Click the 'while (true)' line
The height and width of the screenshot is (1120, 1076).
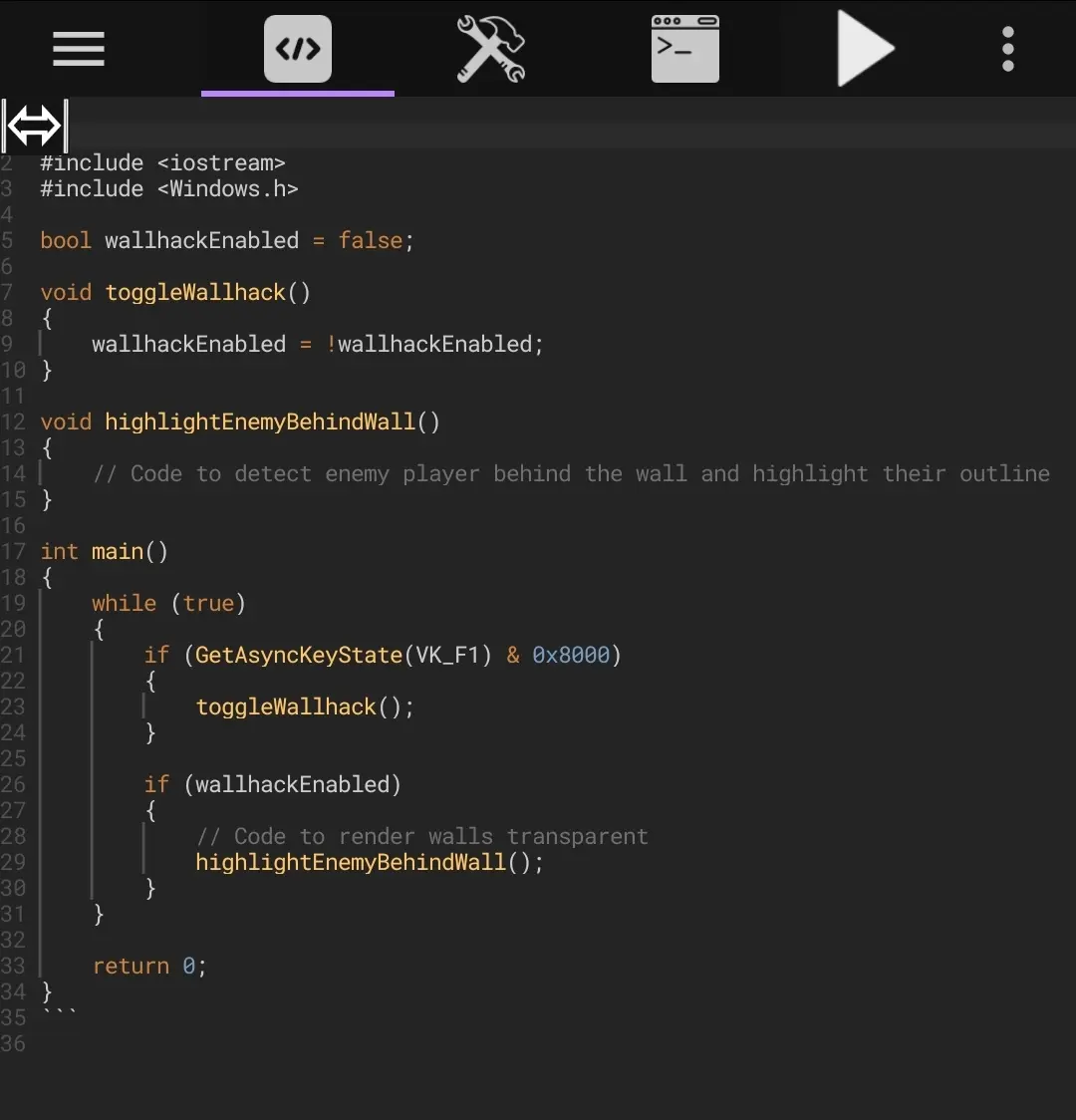pyautogui.click(x=168, y=604)
